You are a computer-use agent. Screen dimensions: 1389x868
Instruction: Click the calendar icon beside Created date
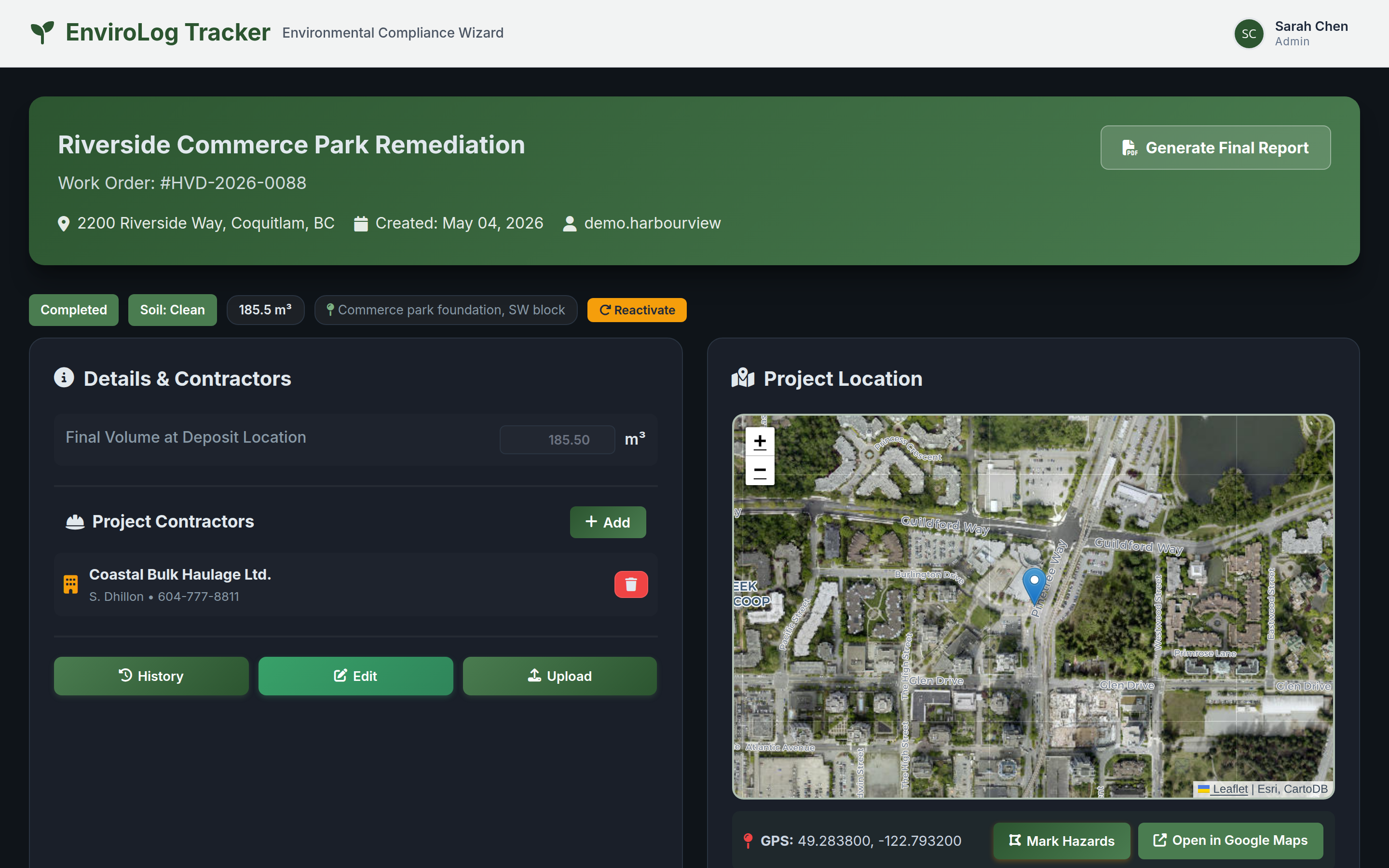click(360, 223)
